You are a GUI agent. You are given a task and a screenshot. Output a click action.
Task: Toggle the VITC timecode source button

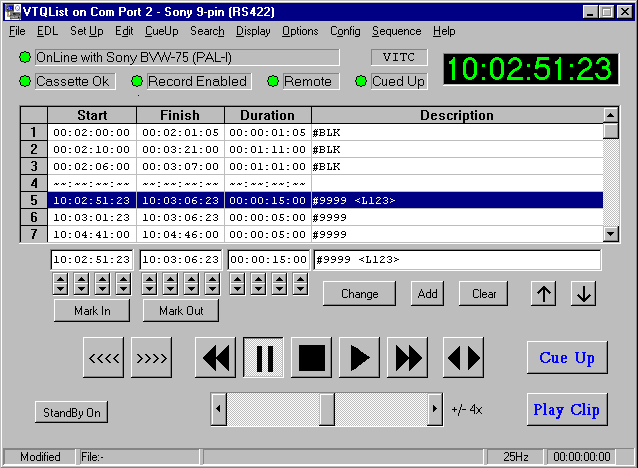coord(399,58)
